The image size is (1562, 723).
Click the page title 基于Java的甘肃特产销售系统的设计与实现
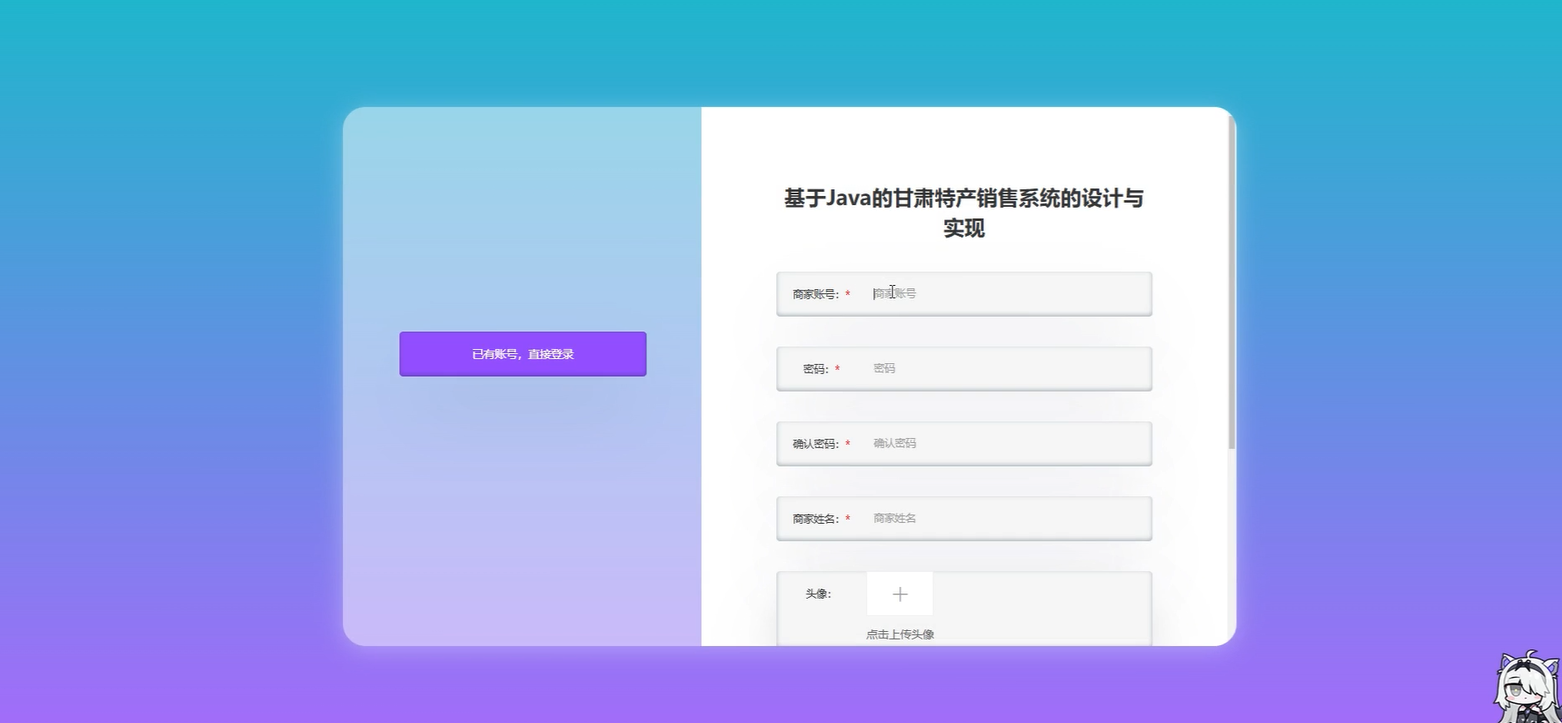(x=963, y=213)
